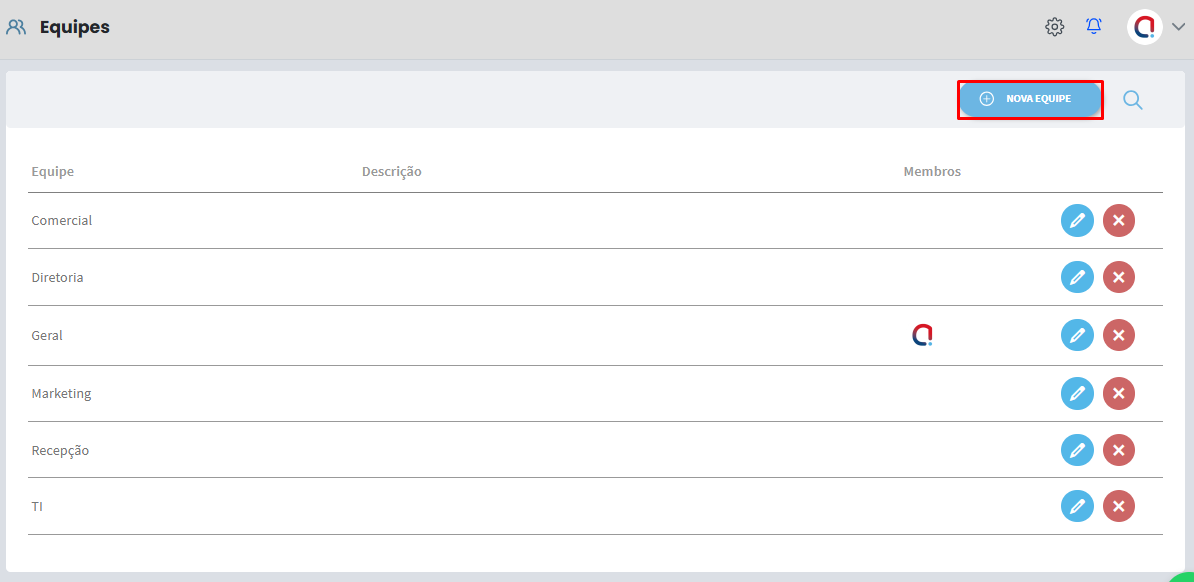Remove the Geral team
This screenshot has width=1194, height=582.
pyautogui.click(x=1118, y=335)
